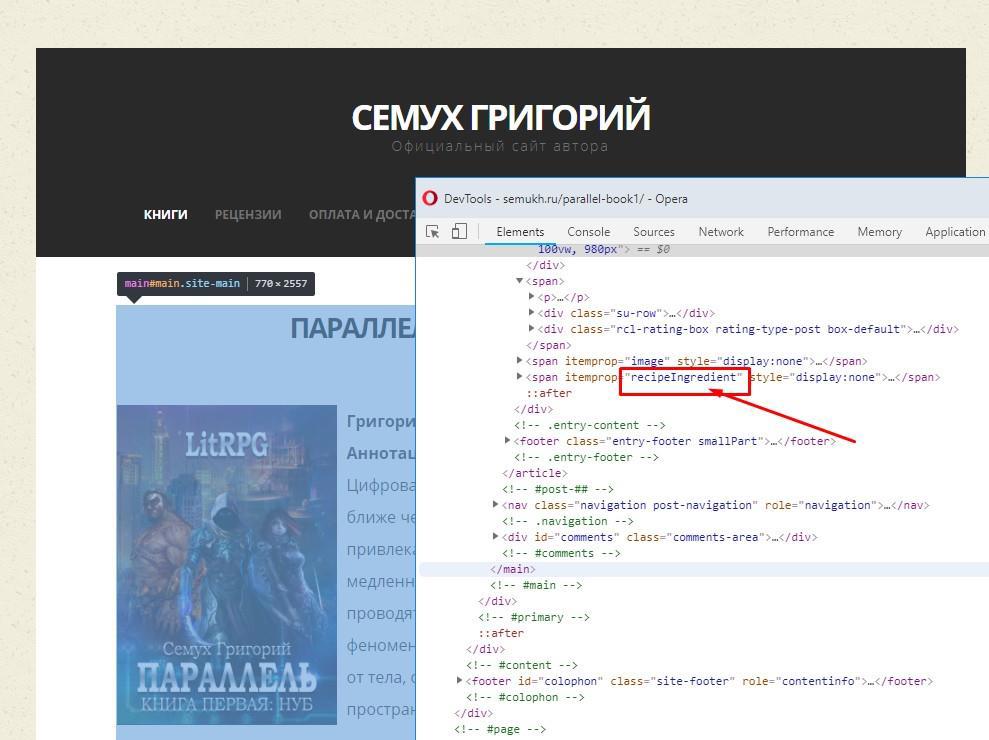Expand the div id="comments" node

pos(496,537)
